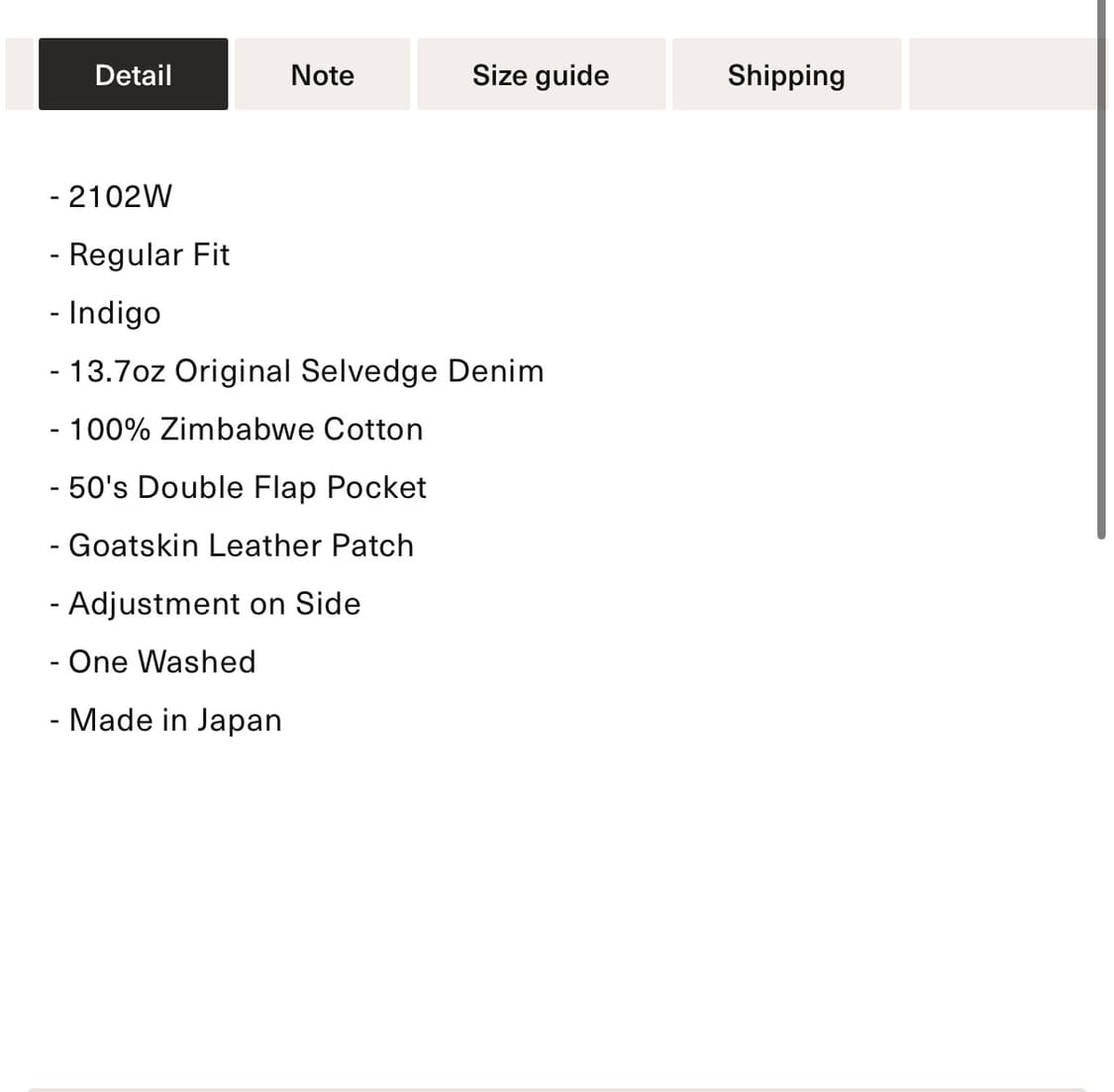The height and width of the screenshot is (1092, 1114).
Task: Click the Zimbabwe Cotton text
Action: pyautogui.click(x=291, y=430)
